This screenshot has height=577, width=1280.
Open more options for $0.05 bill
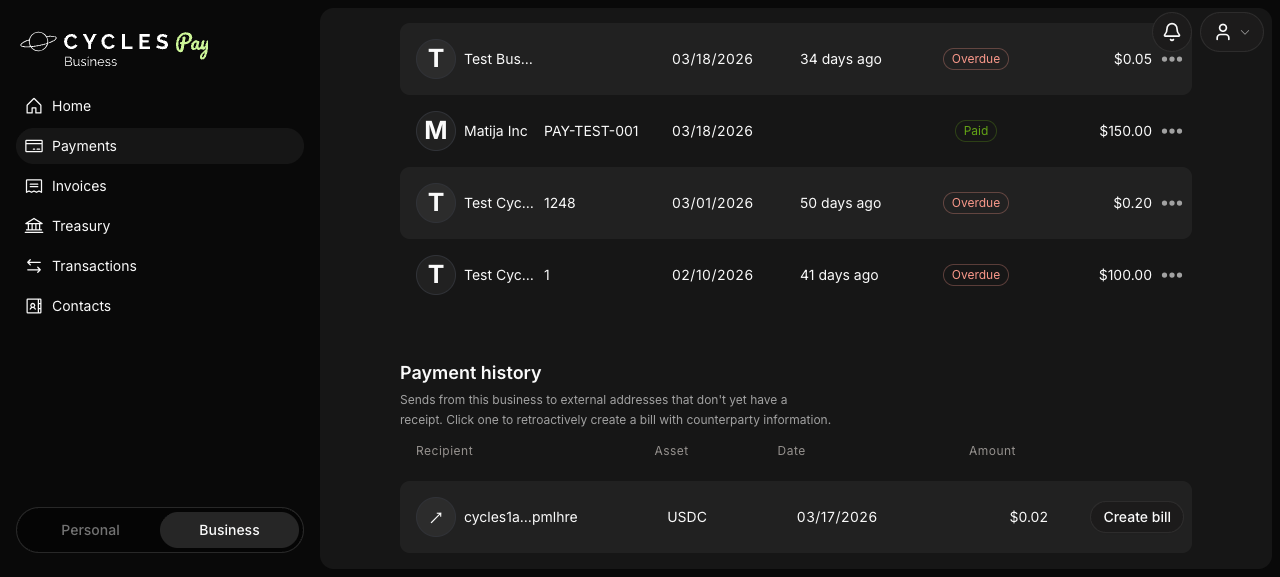point(1172,59)
